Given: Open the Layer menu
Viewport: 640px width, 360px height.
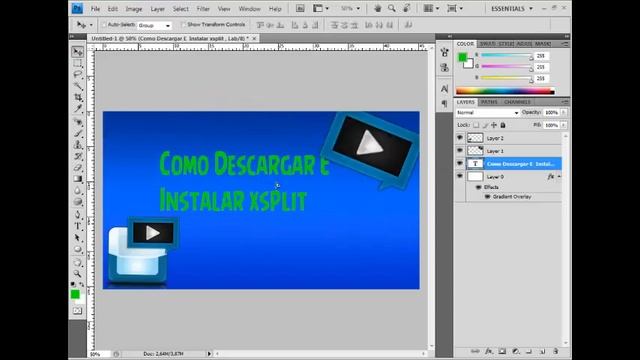Looking at the screenshot, I should 157,9.
